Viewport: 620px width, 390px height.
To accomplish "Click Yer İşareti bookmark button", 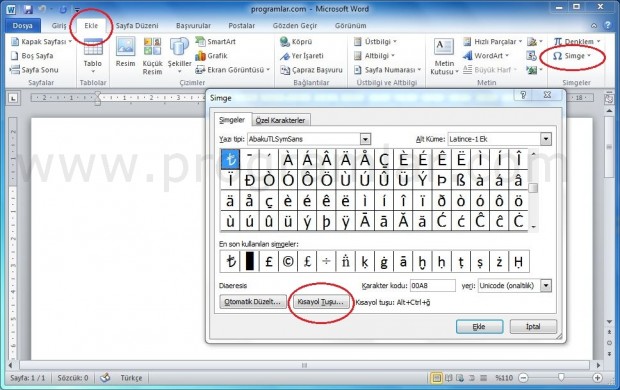I will point(302,56).
